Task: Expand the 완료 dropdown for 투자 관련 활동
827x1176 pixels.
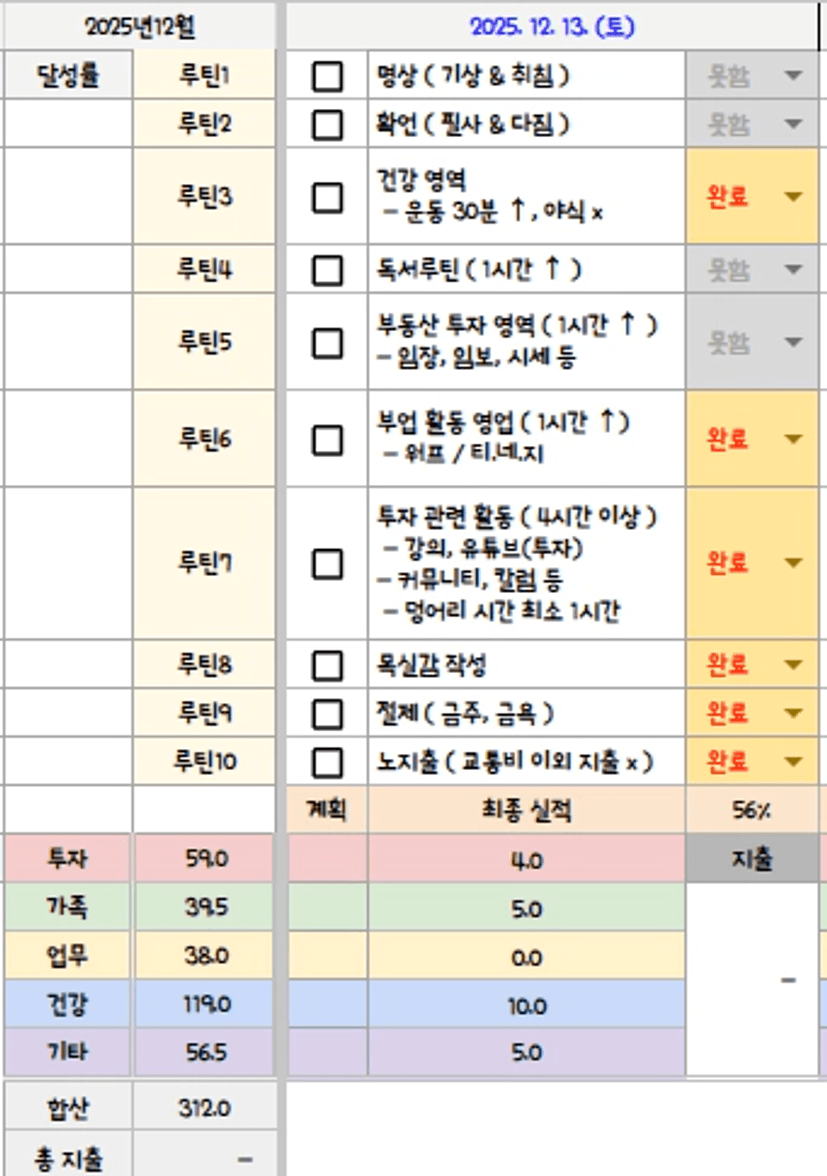Action: pos(794,563)
